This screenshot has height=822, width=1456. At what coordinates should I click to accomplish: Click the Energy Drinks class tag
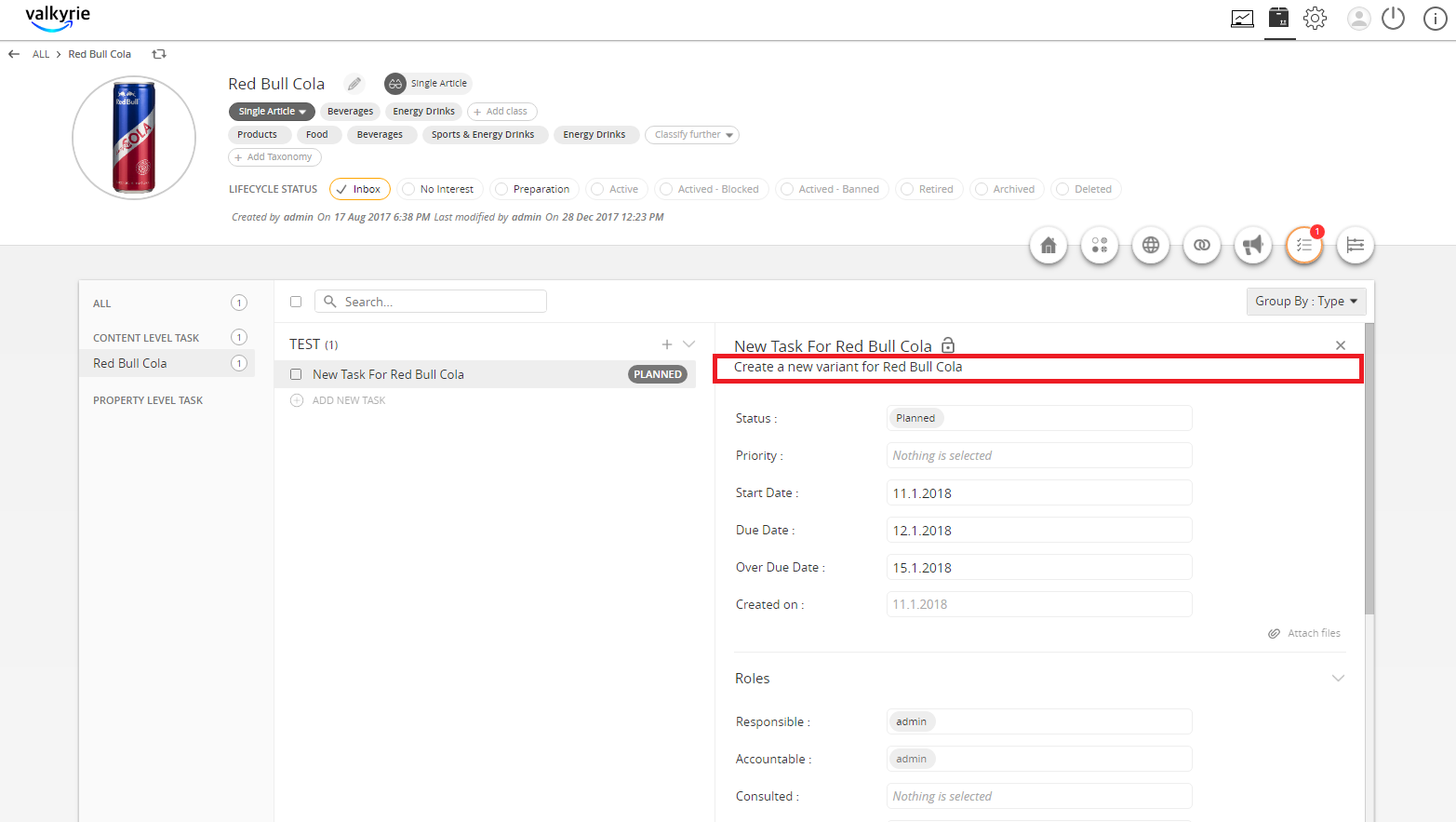click(x=423, y=112)
